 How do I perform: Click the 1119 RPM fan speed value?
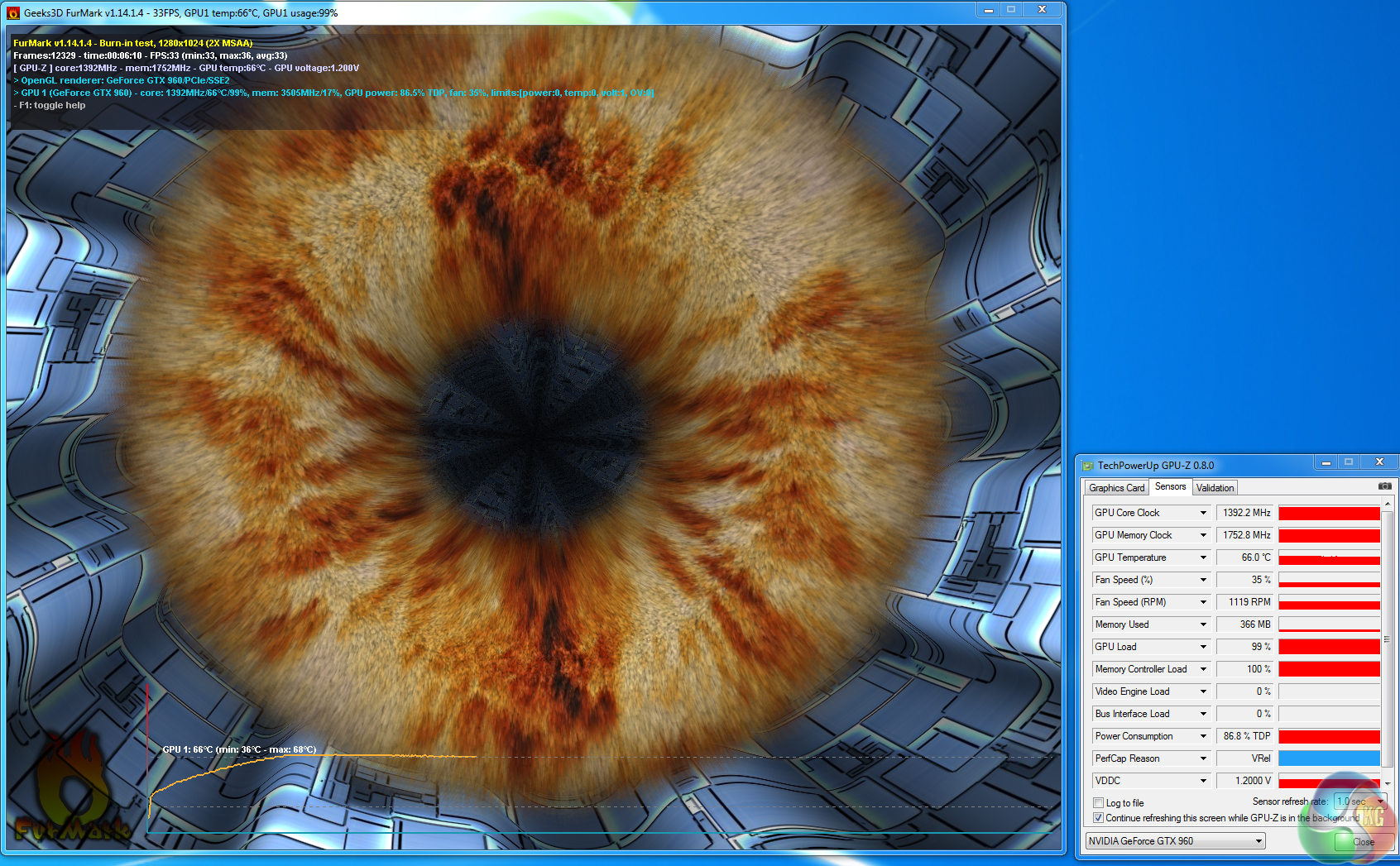1246,602
